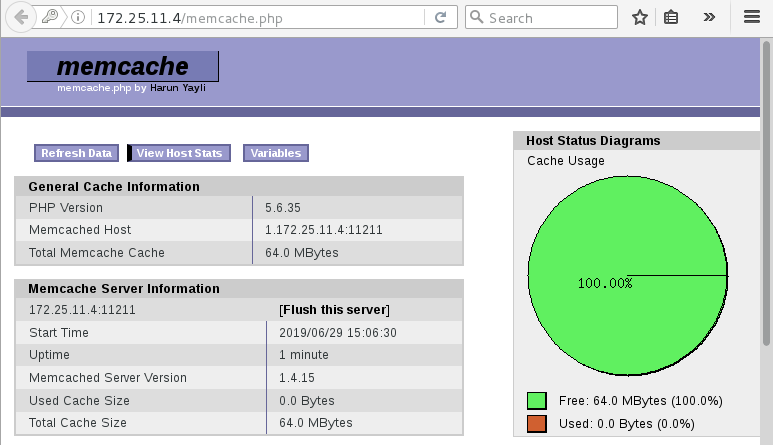Click the browser back arrow button

(x=21, y=17)
